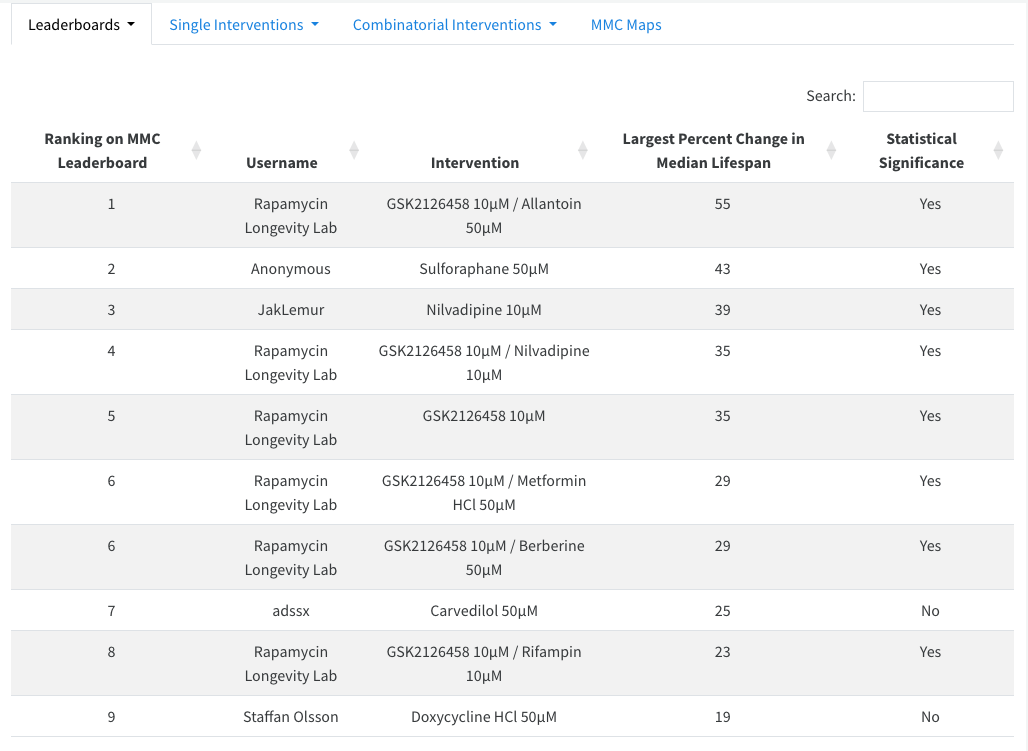Image resolution: width=1028 pixels, height=751 pixels.
Task: Click the Username column sort icon
Action: pos(354,151)
